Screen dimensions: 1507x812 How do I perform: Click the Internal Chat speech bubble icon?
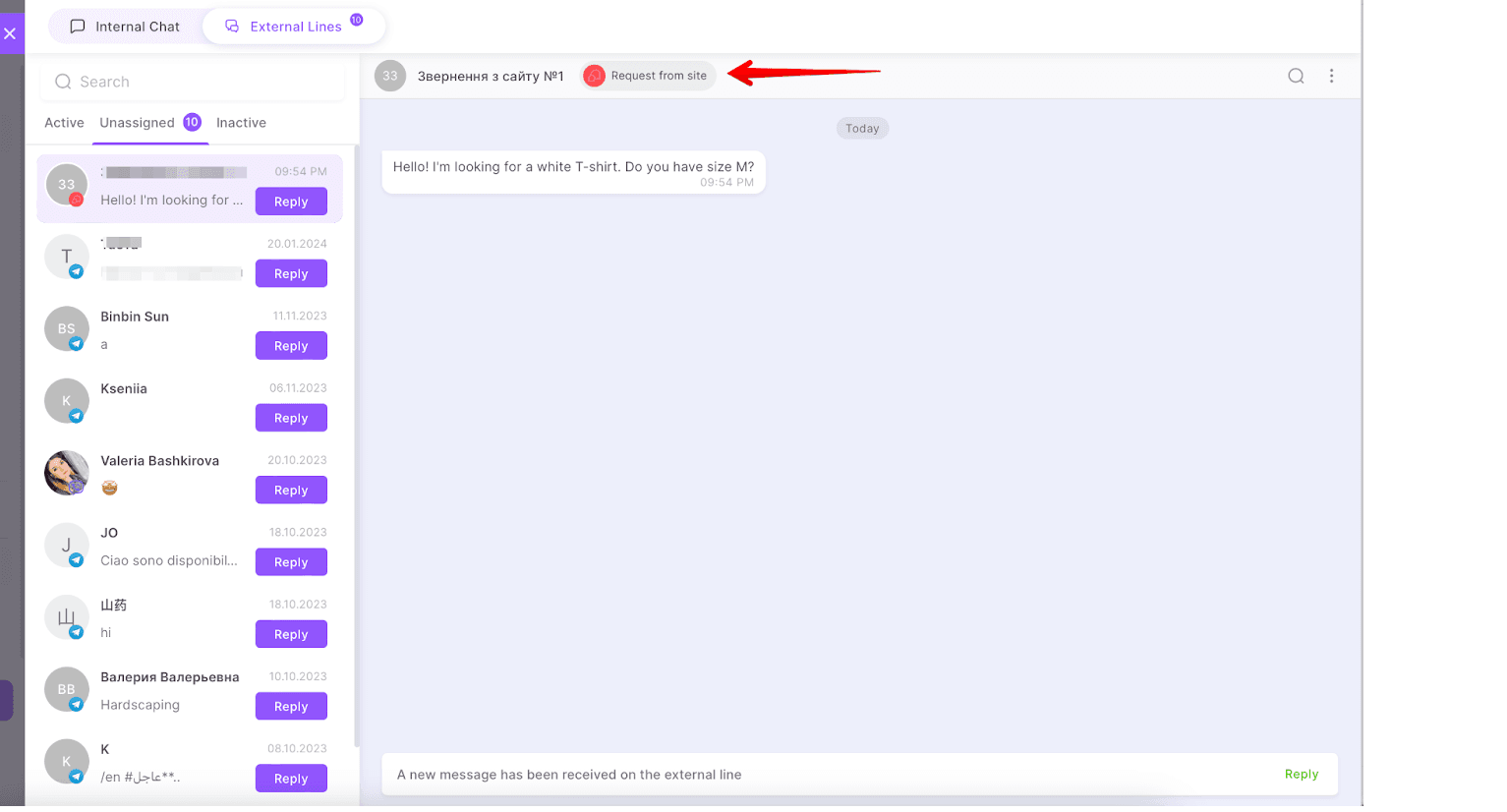pyautogui.click(x=78, y=27)
